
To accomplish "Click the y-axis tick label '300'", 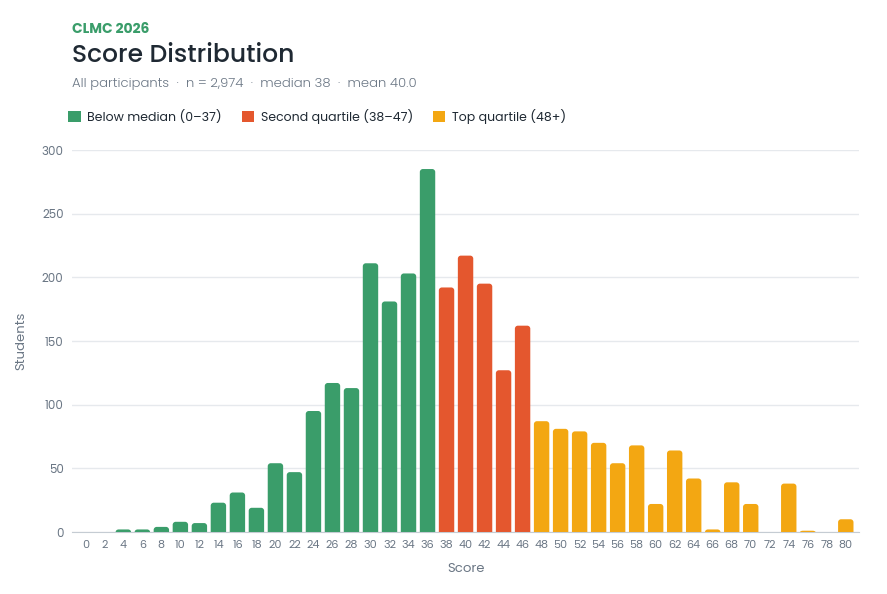I will (52, 150).
